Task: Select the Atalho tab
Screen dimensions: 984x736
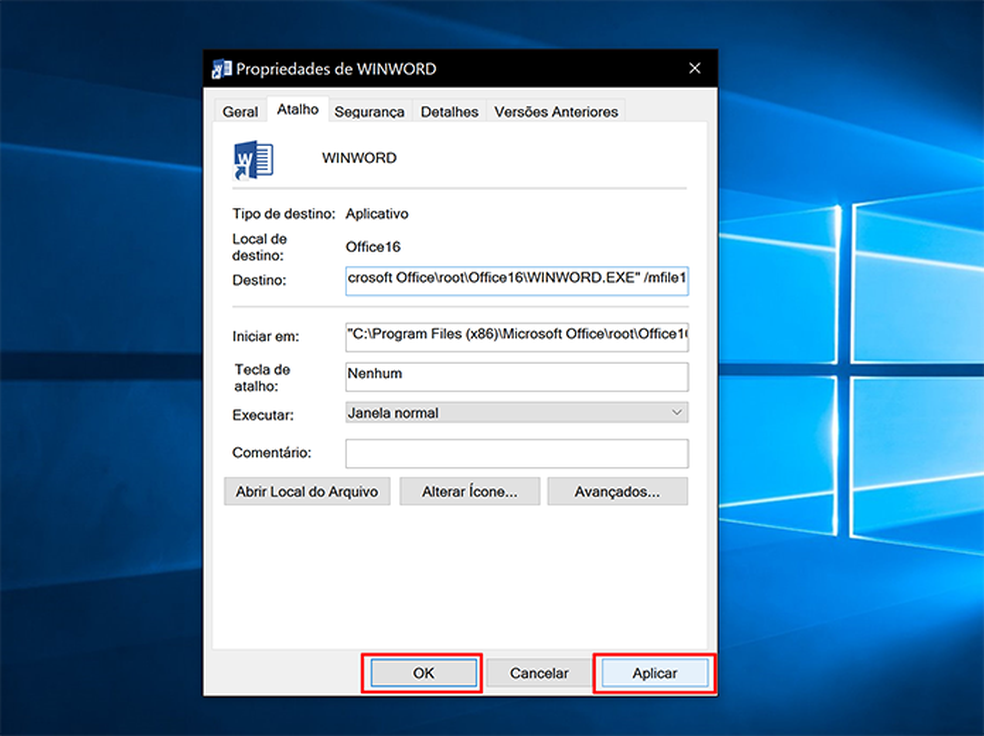Action: (298, 110)
